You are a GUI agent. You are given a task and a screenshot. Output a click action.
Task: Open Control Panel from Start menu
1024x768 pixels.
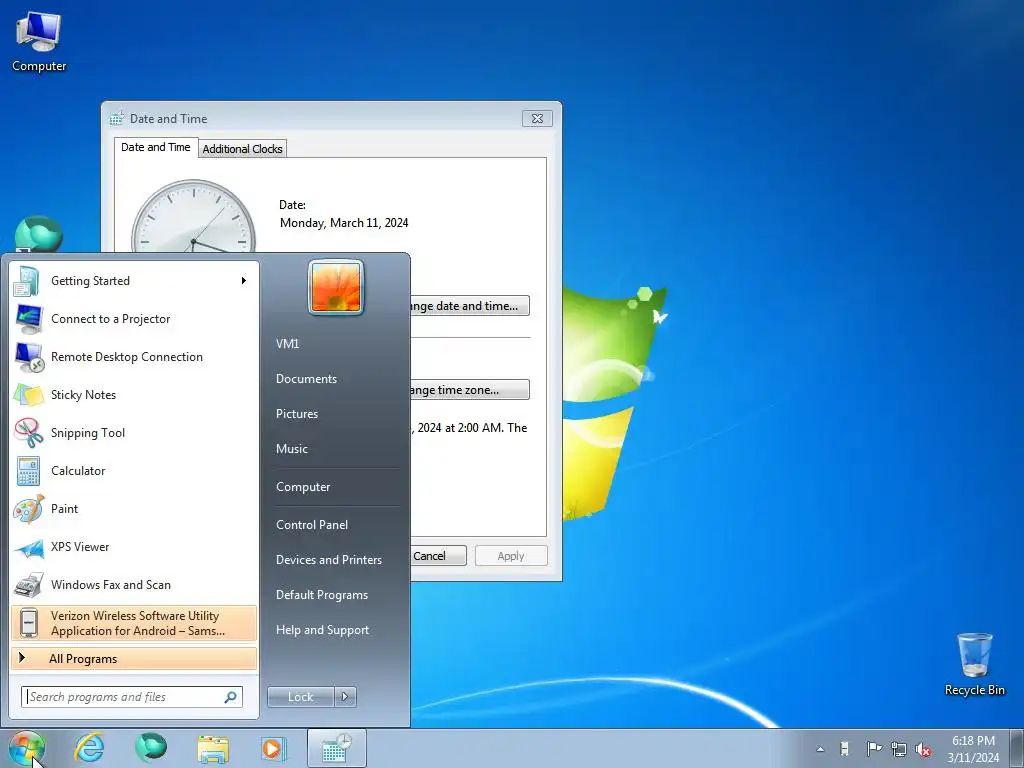tap(312, 524)
